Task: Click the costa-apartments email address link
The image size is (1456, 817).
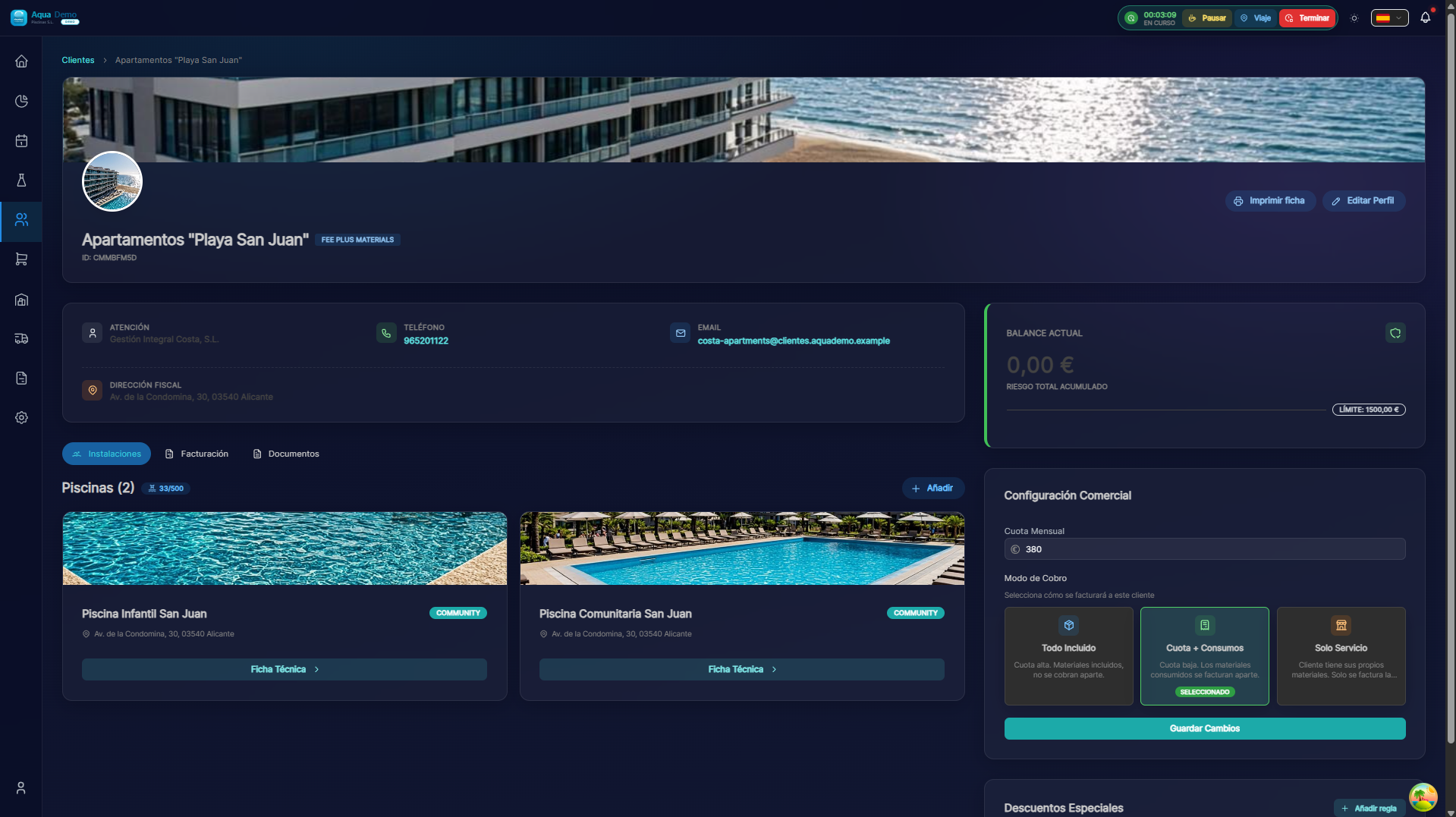Action: (x=794, y=341)
